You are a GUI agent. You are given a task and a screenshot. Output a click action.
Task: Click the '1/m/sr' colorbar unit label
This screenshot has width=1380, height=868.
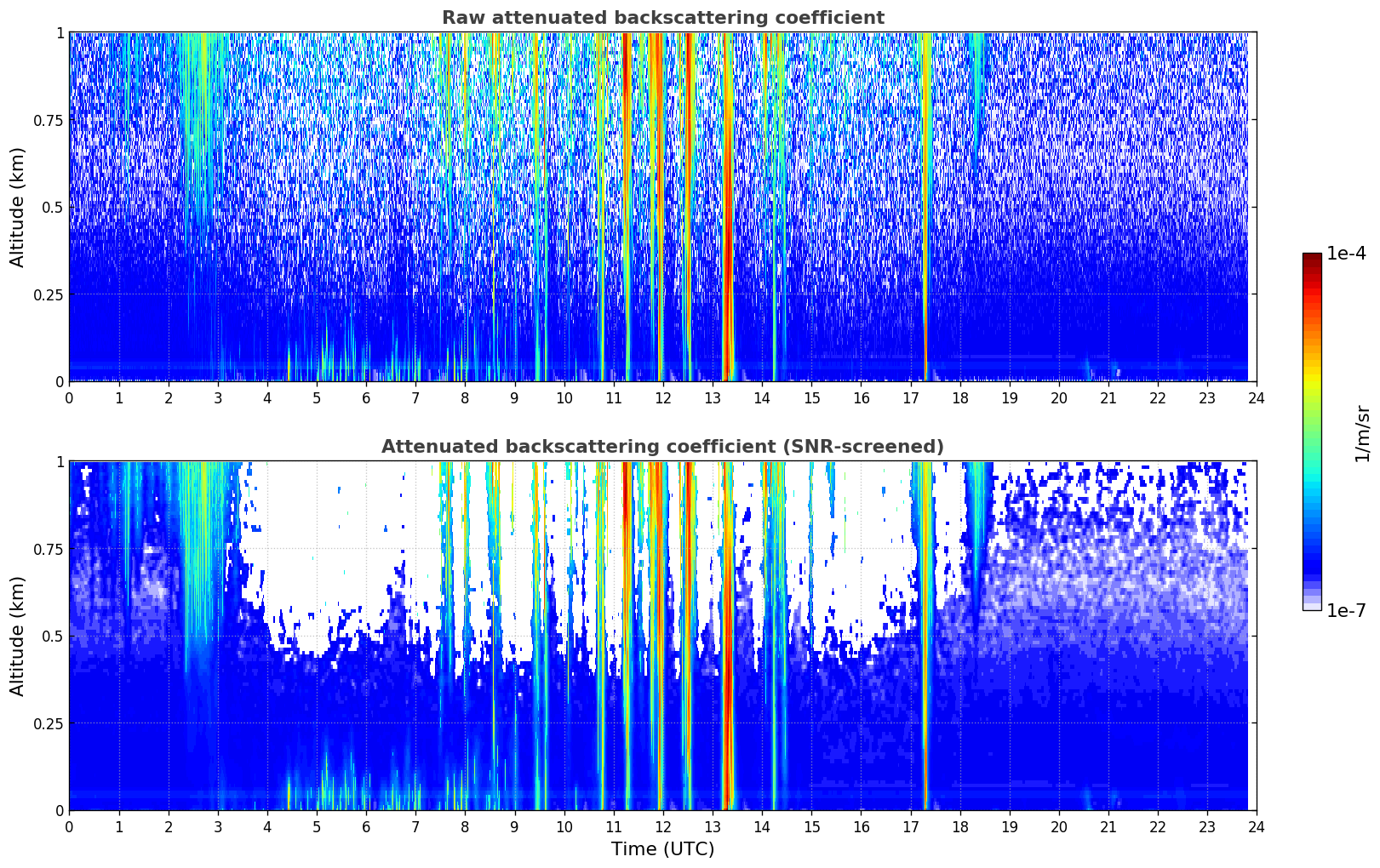(x=1362, y=433)
